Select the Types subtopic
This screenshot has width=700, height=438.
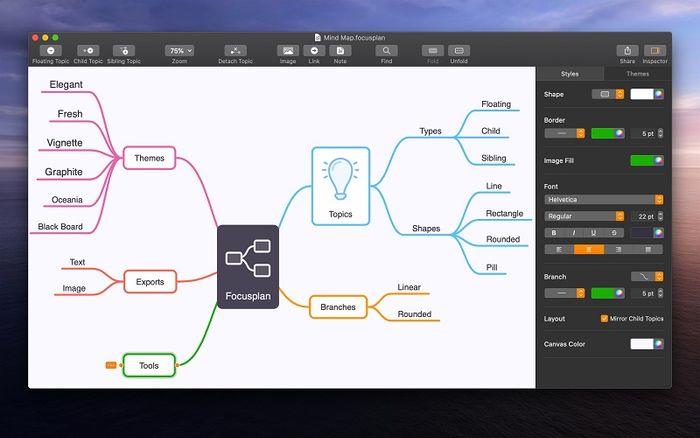point(430,131)
